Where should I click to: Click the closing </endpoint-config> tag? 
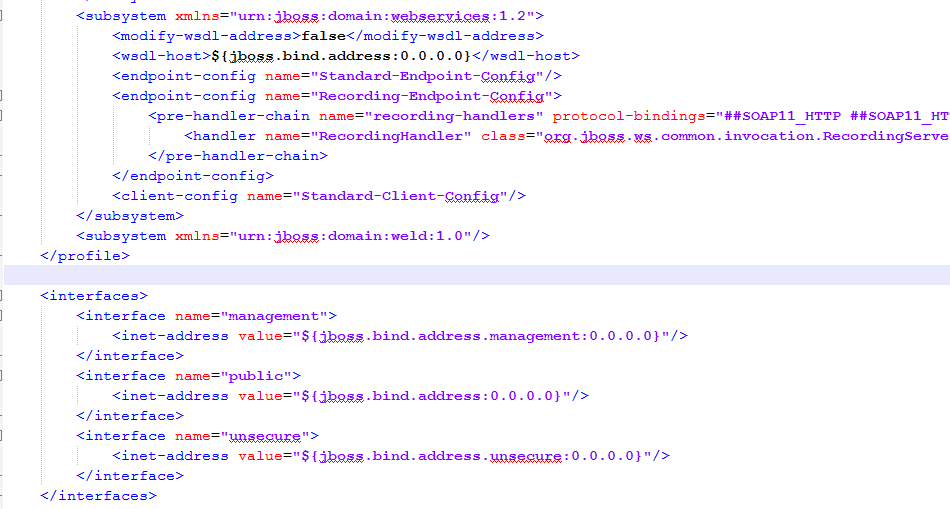pyautogui.click(x=193, y=176)
